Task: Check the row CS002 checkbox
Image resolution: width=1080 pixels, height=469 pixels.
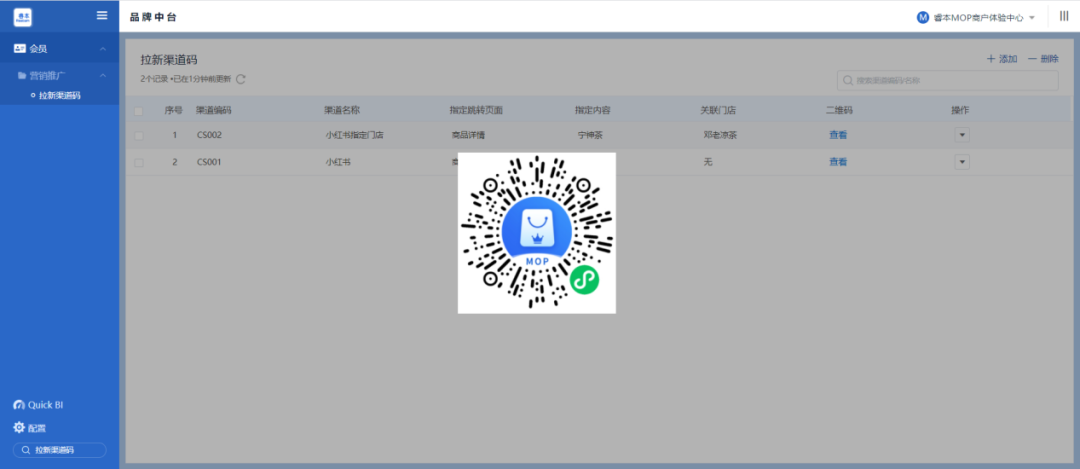Action: point(139,136)
